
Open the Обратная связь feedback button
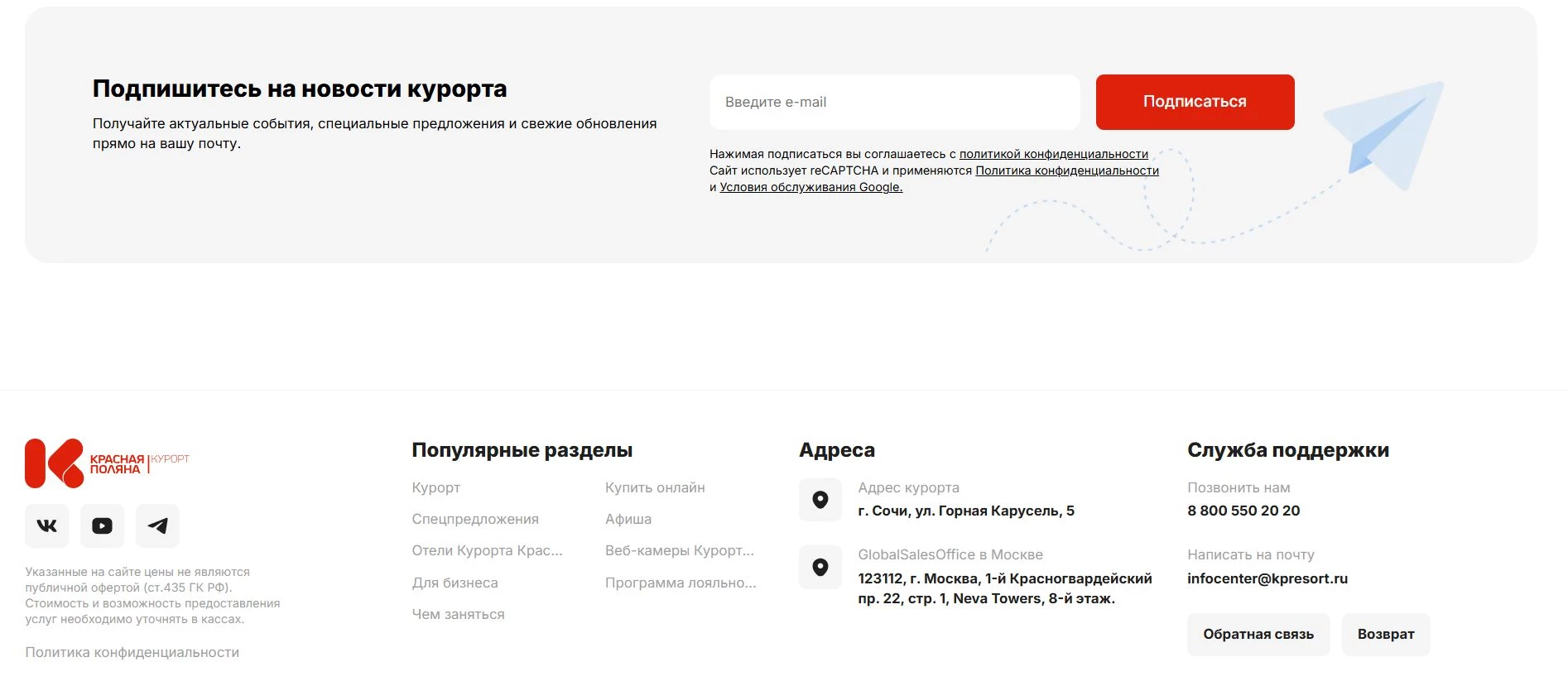click(x=1258, y=635)
